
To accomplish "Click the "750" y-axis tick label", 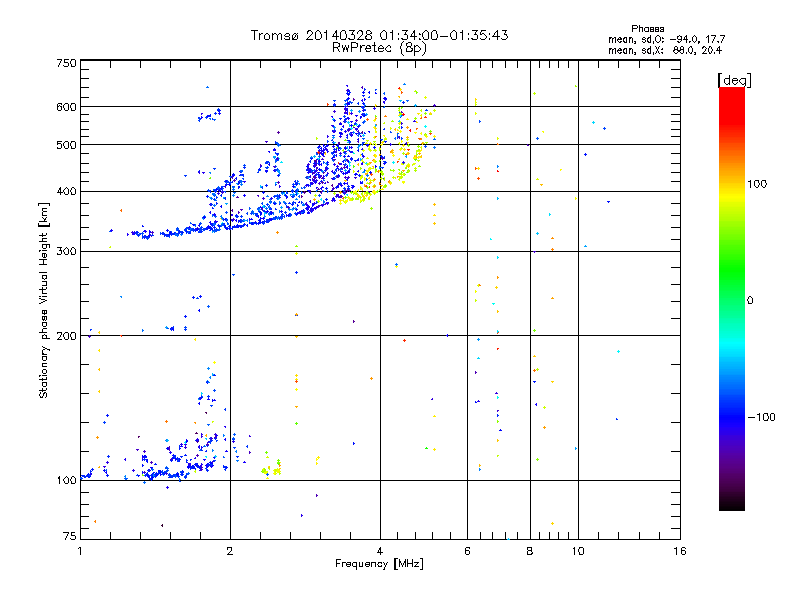I will pos(67,63).
